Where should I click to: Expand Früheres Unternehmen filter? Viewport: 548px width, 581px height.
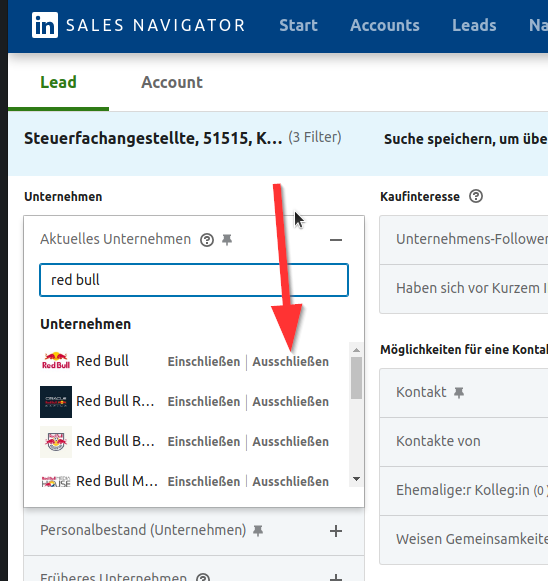point(336,577)
